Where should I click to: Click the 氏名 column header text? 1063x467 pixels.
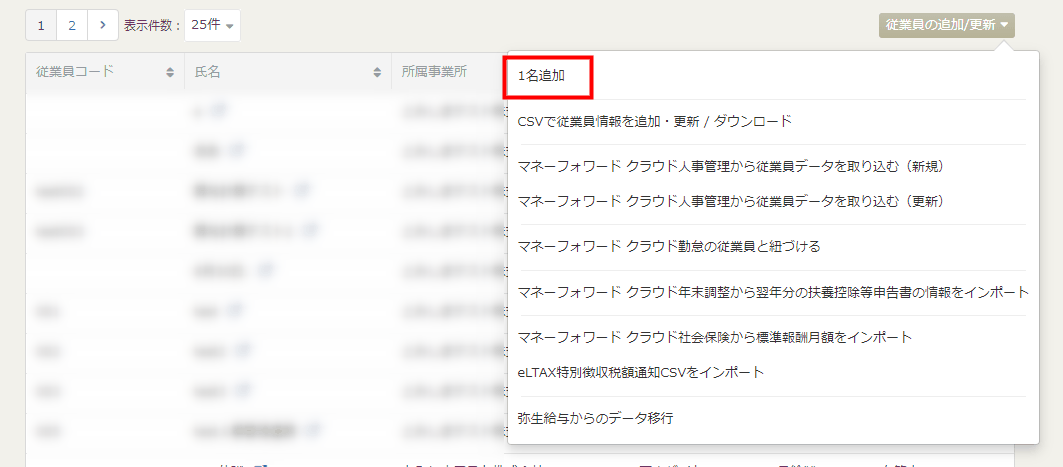[x=207, y=71]
